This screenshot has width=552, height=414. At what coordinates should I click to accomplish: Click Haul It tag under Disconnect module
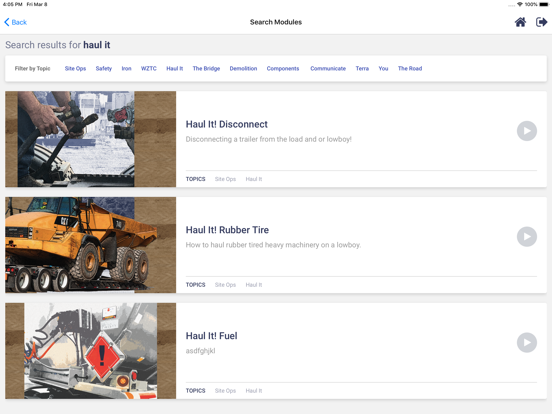tap(254, 179)
